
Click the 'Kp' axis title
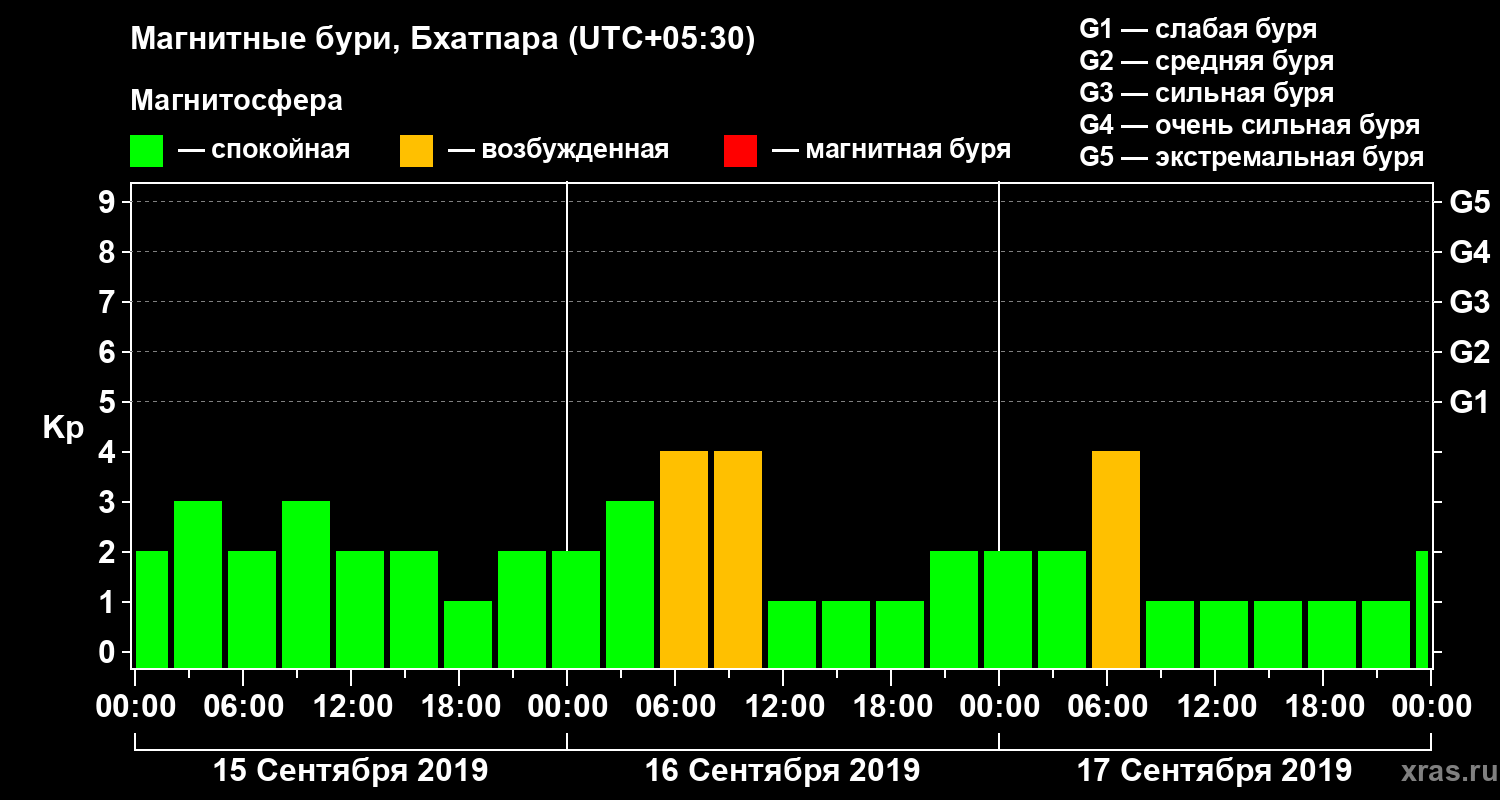(63, 427)
